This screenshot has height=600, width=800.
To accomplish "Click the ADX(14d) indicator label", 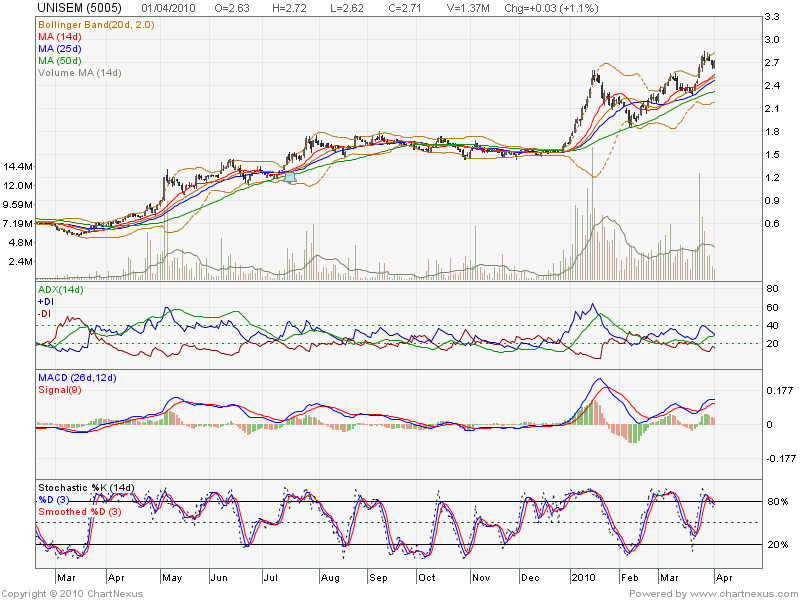I will click(x=61, y=290).
